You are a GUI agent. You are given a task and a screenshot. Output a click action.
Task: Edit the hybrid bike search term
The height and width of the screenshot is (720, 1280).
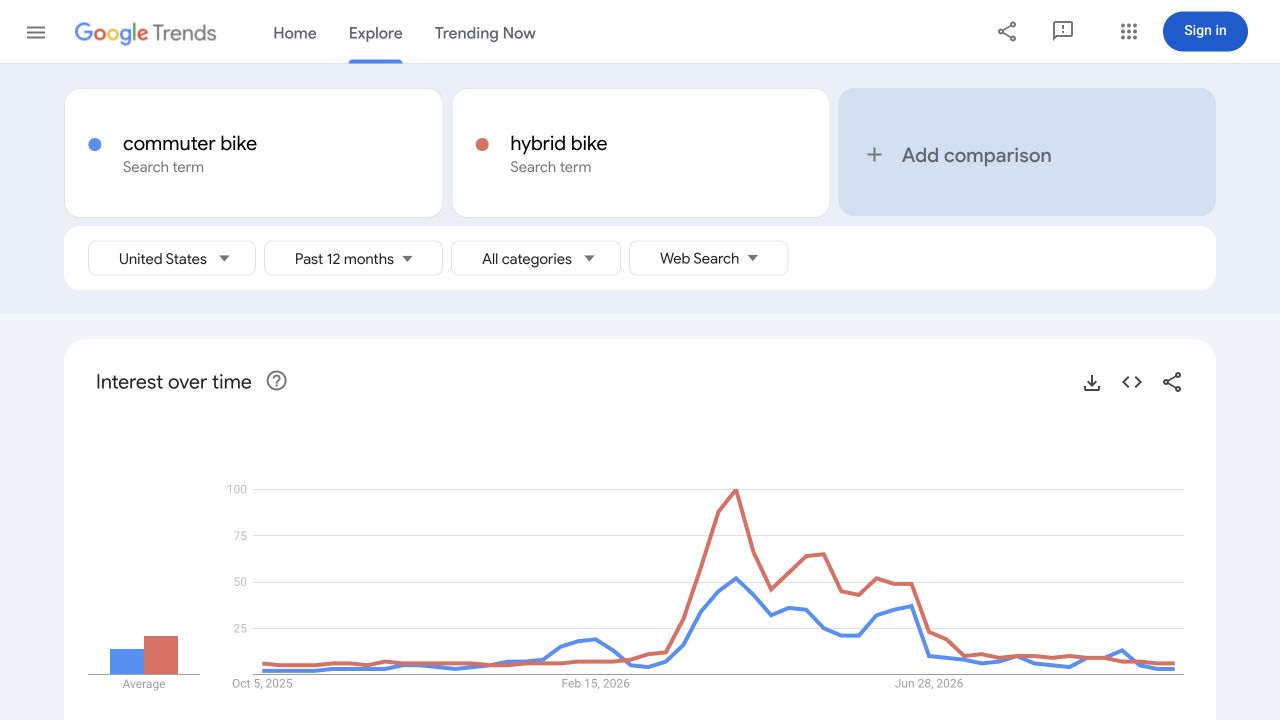pyautogui.click(x=641, y=153)
